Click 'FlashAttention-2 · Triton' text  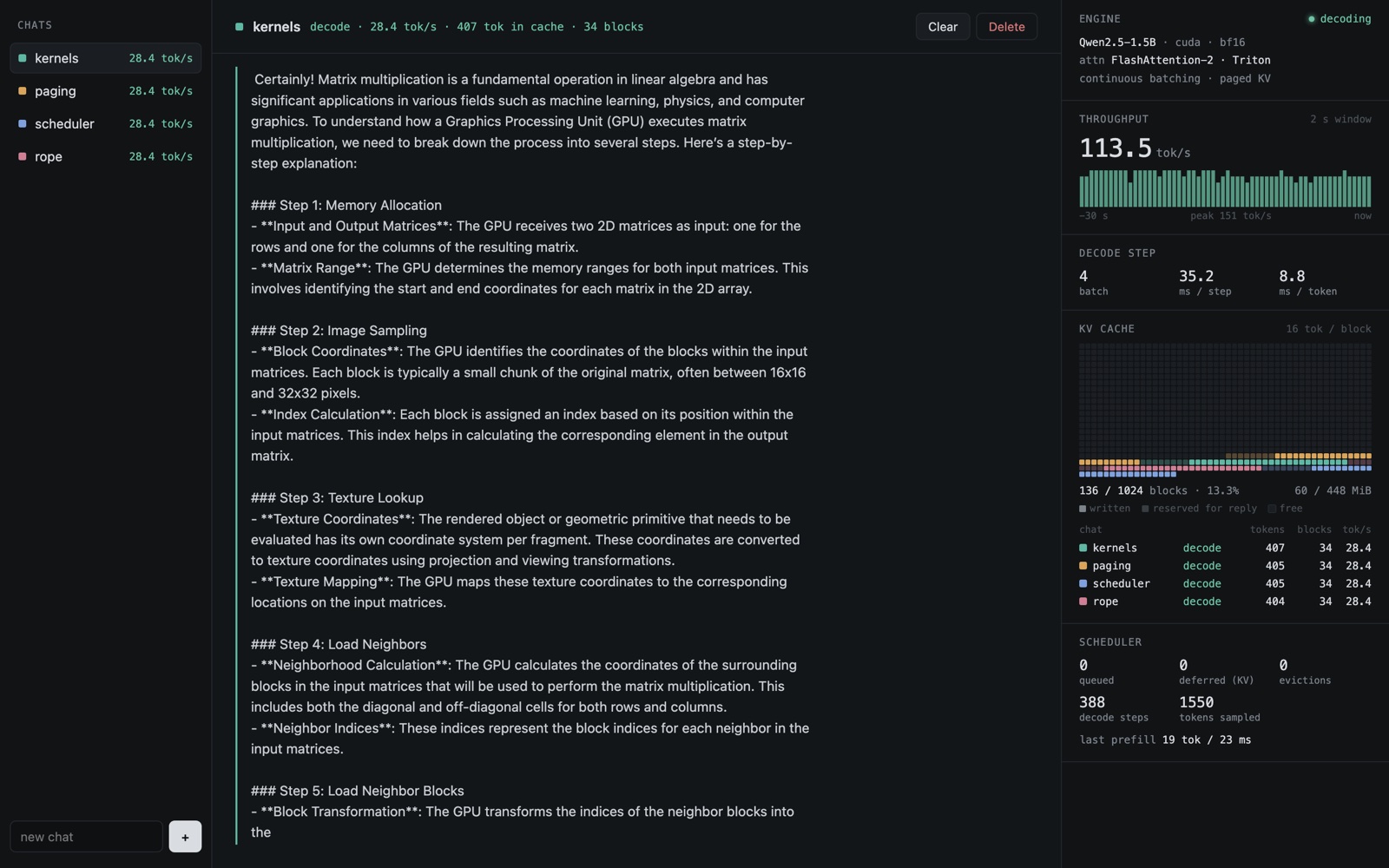pyautogui.click(x=1190, y=61)
